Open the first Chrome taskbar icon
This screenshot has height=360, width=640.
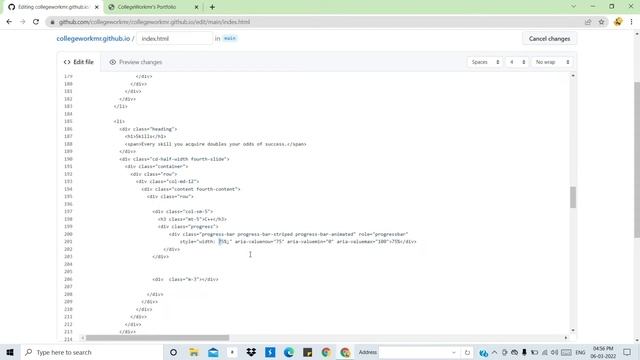point(326,352)
